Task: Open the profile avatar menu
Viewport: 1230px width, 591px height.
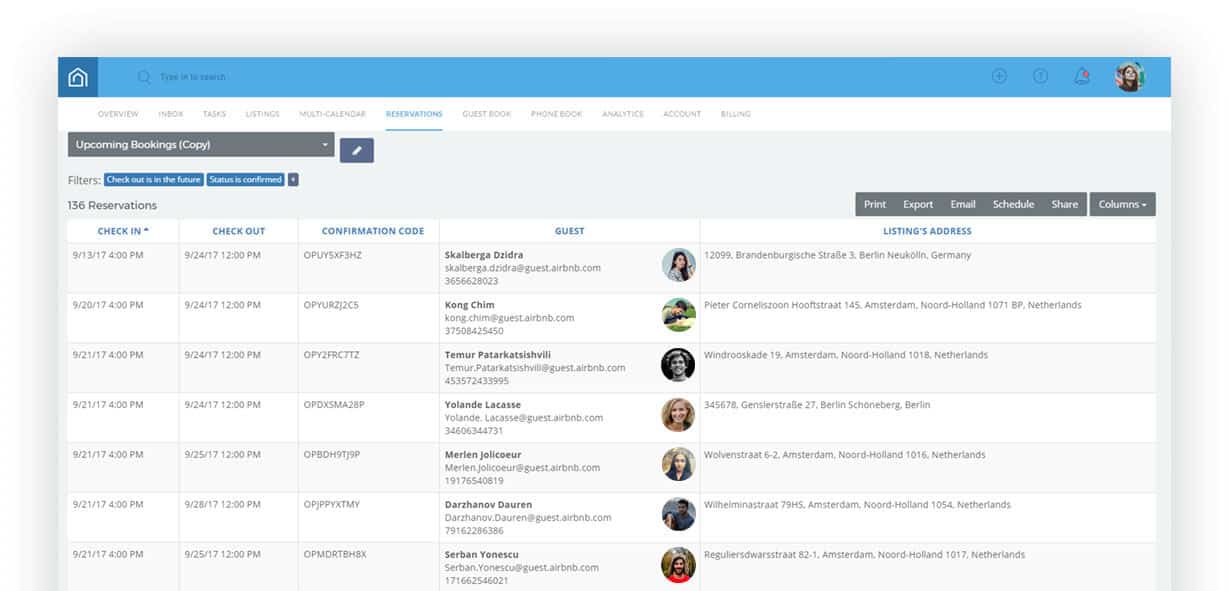Action: [x=1130, y=76]
